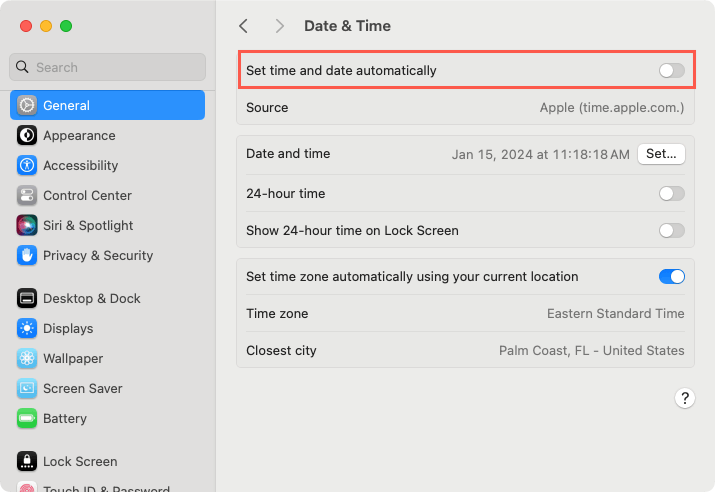Open the Accessibility icon in sidebar
Viewport: 715px width, 492px height.
pos(27,166)
